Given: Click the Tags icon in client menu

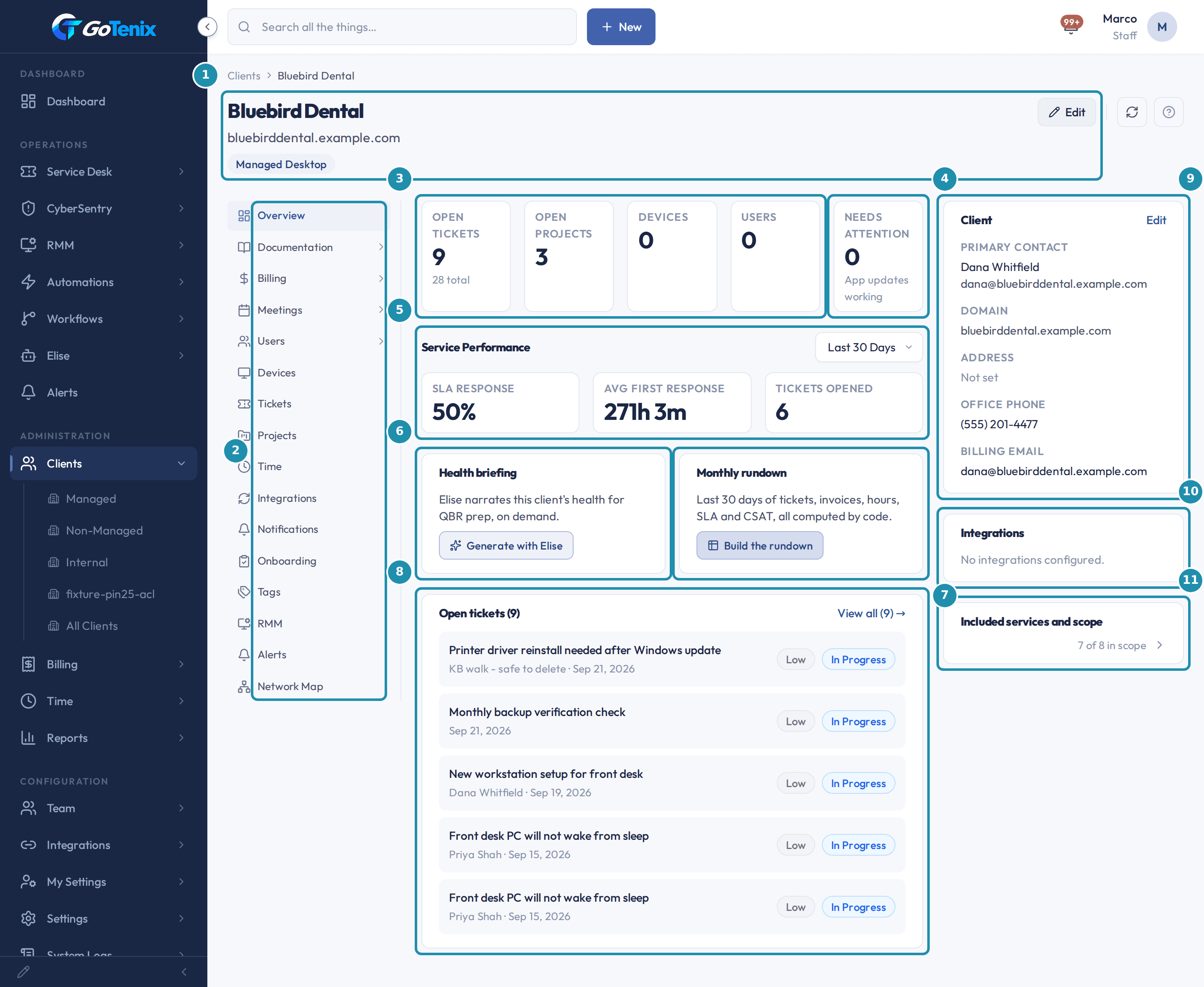Looking at the screenshot, I should [244, 592].
